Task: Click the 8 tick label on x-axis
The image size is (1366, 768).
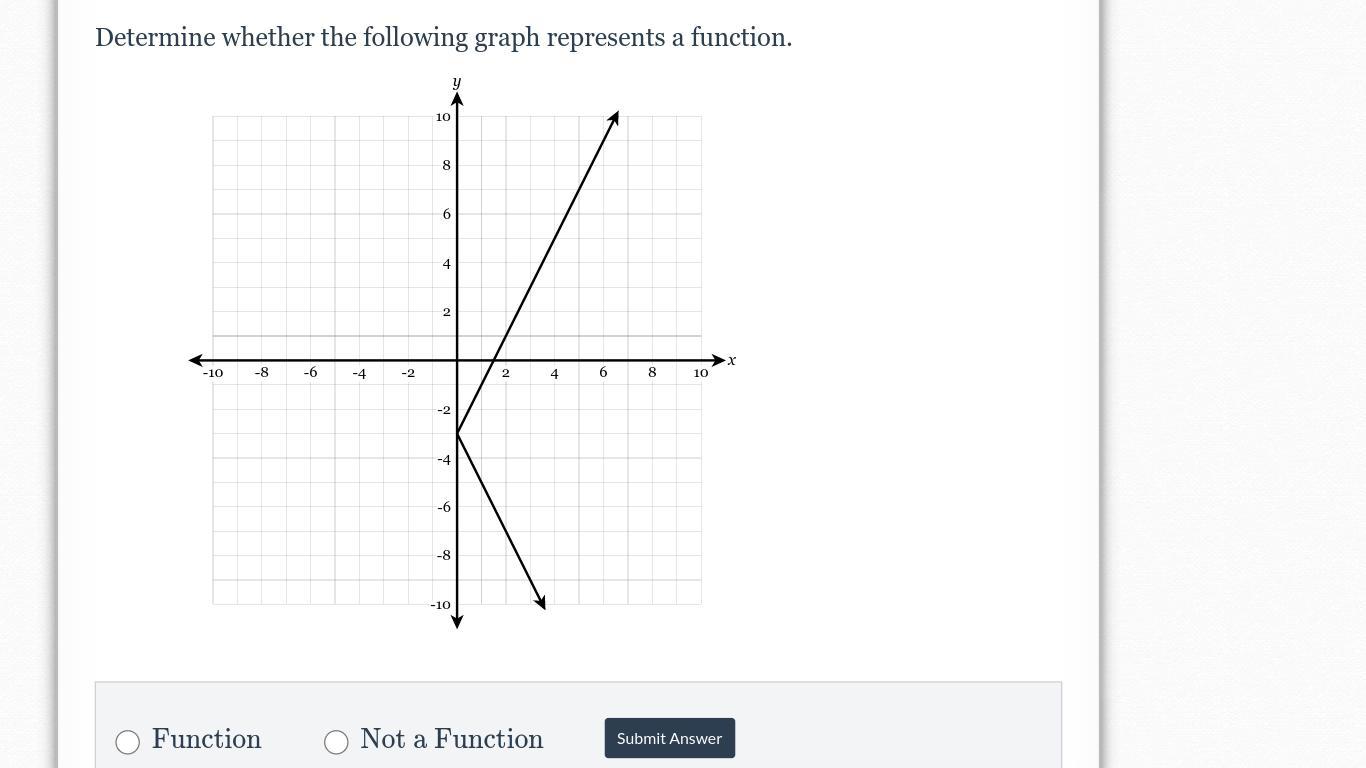Action: pyautogui.click(x=652, y=372)
